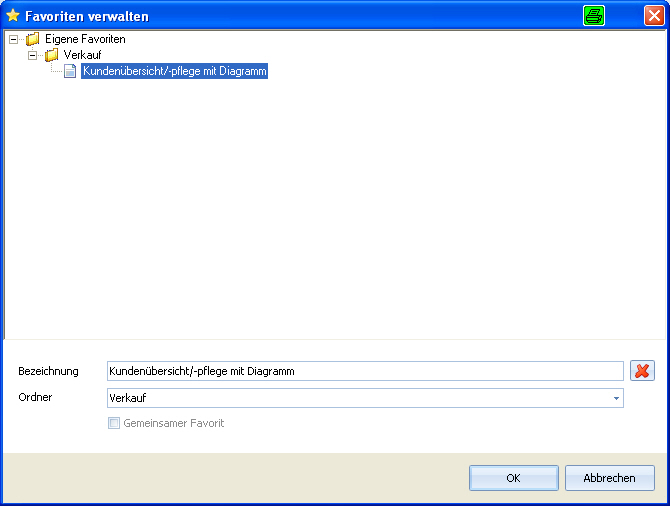Click the green printer icon

point(594,16)
